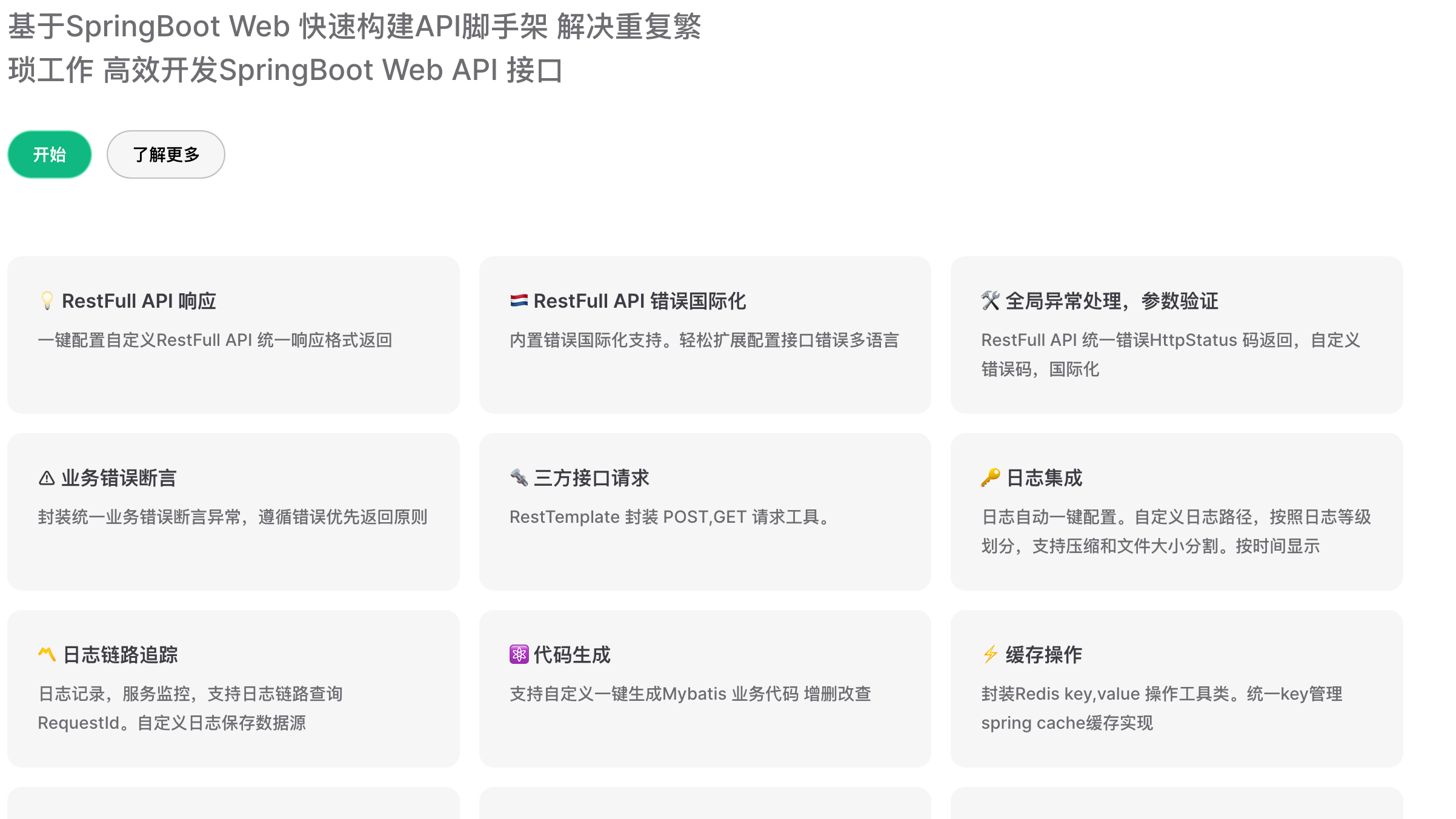Click the lightning bolt icon beside 缓存操作
Image resolution: width=1456 pixels, height=819 pixels.
pyautogui.click(x=991, y=654)
